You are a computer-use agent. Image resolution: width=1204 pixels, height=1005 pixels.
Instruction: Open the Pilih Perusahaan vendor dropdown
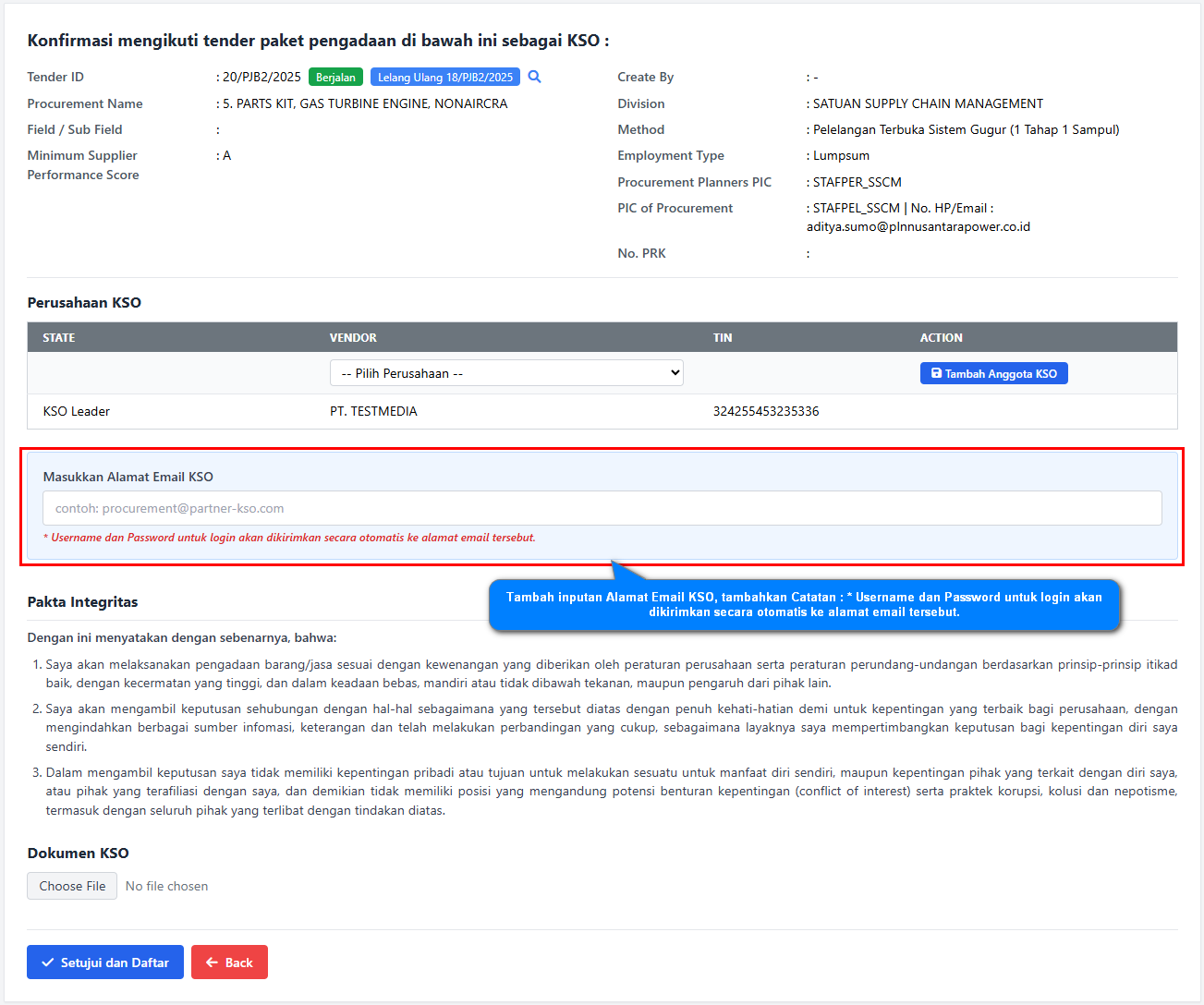[506, 373]
